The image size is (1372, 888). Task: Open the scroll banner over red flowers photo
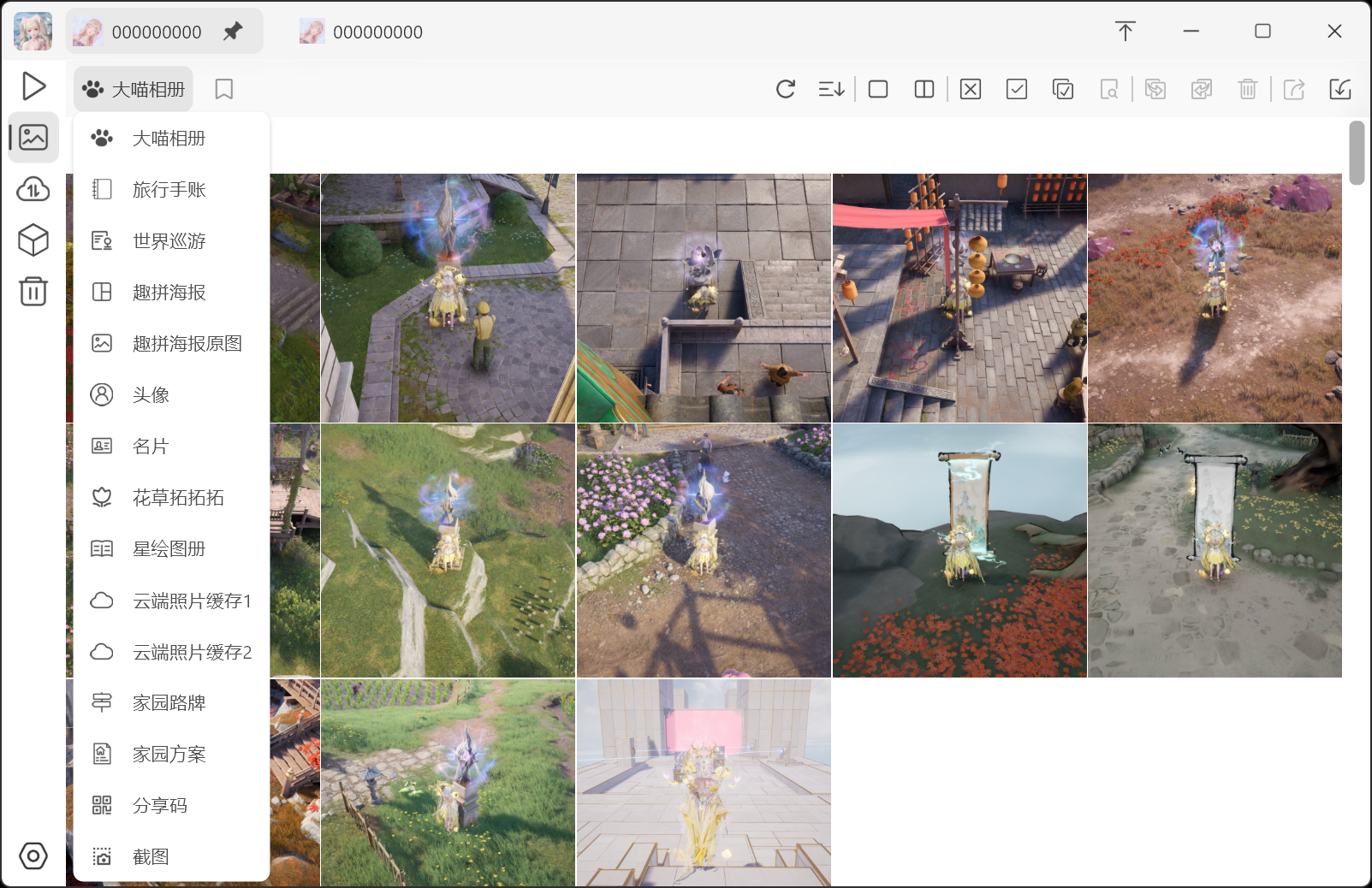(x=959, y=551)
